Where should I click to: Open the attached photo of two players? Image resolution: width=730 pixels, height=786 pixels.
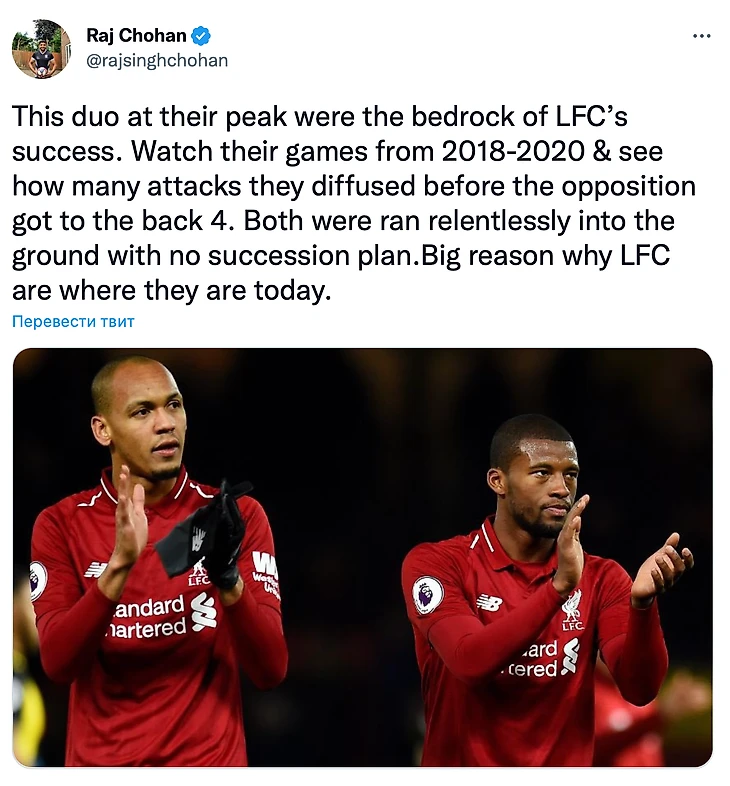pos(362,557)
